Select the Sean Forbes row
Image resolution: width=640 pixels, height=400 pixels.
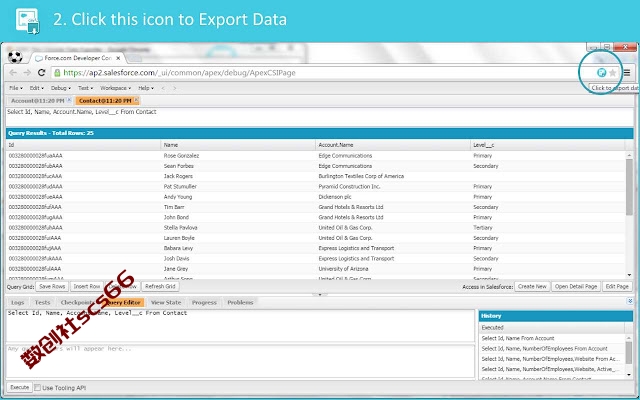[316, 166]
